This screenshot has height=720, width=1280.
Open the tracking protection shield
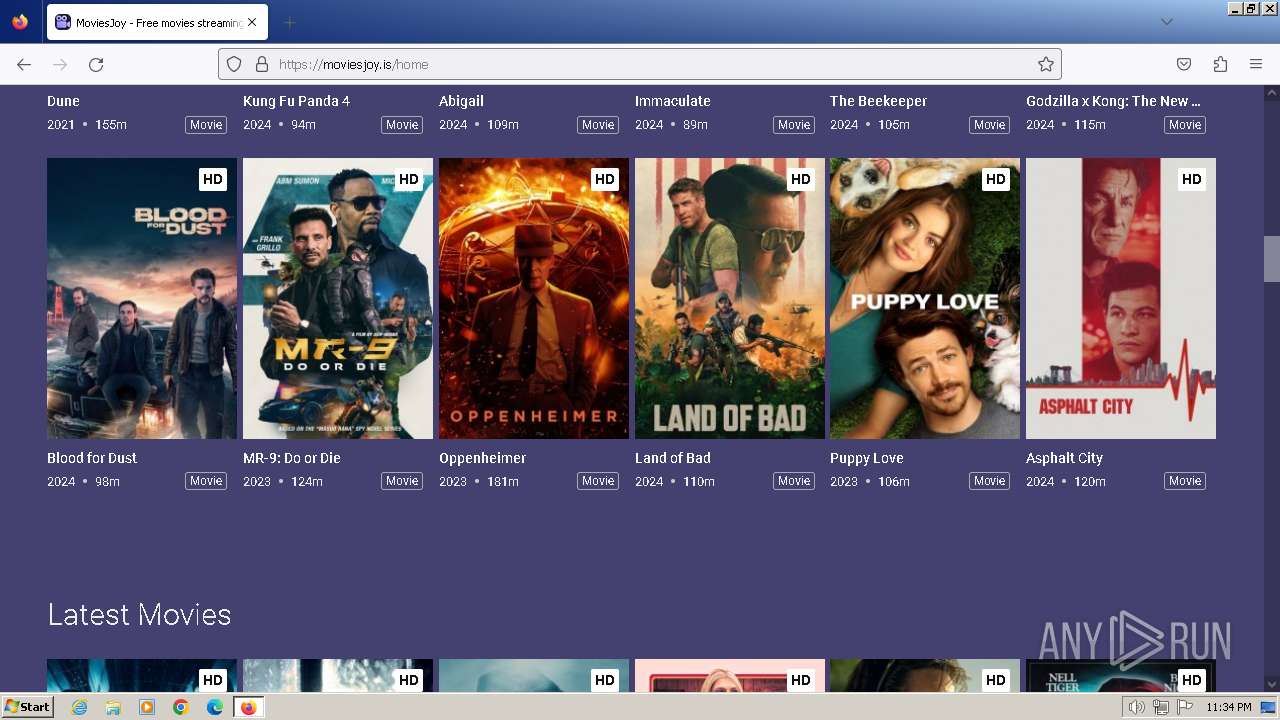[234, 64]
